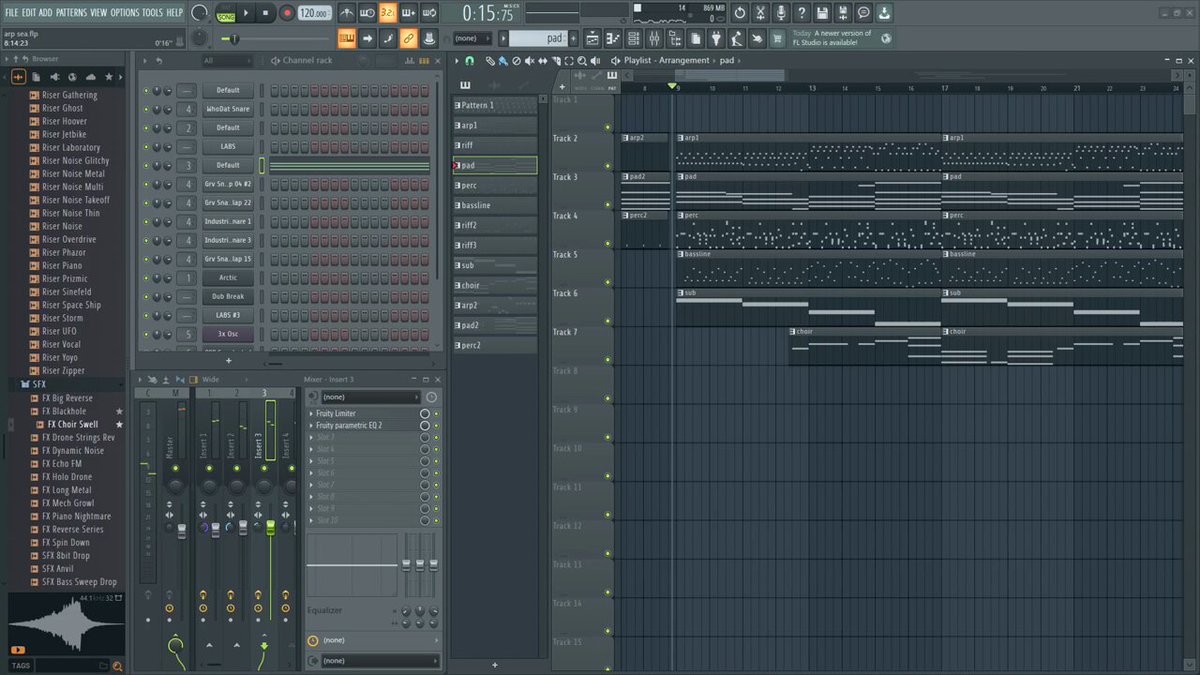Open the mixer output (none) dropdown at bottom
This screenshot has width=1200, height=675.
[380, 660]
